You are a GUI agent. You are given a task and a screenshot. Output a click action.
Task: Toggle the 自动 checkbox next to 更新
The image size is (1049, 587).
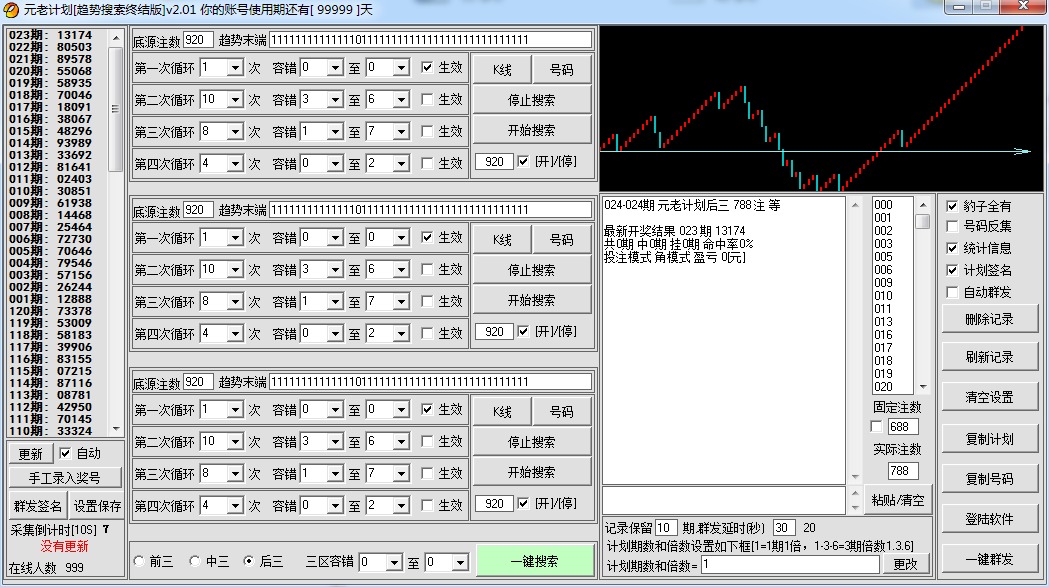66,454
